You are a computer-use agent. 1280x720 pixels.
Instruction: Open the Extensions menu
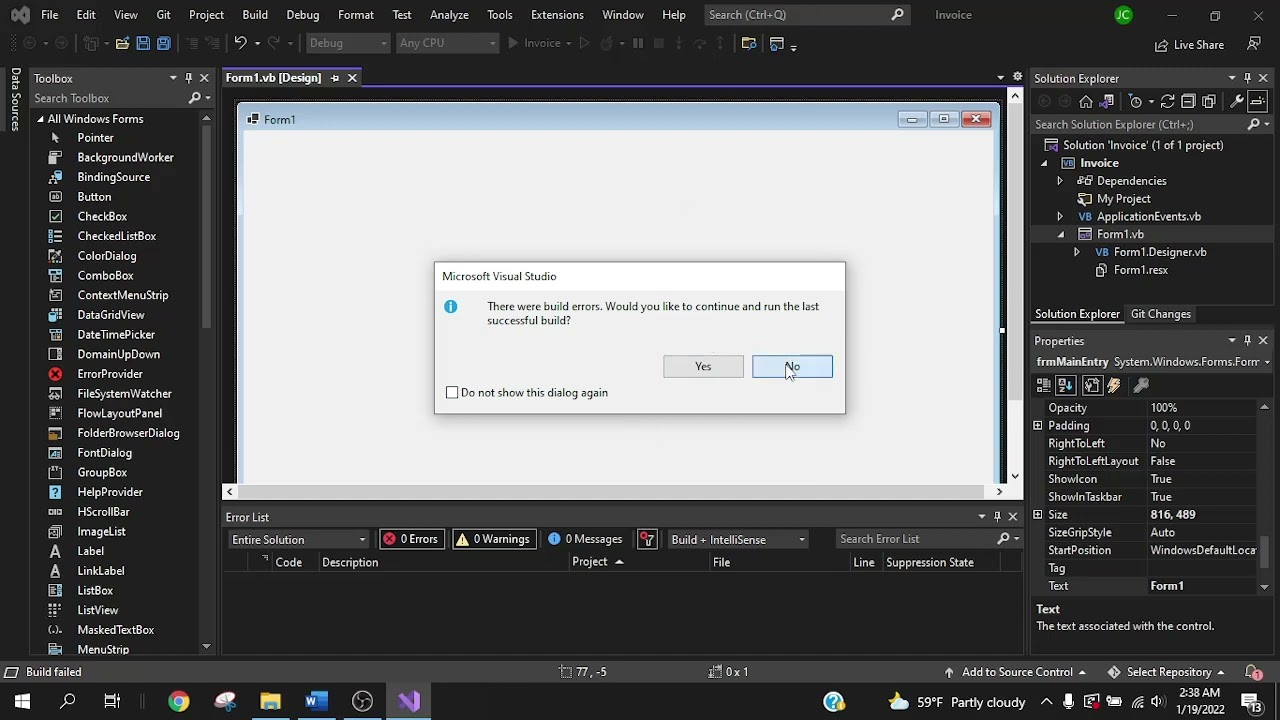click(x=557, y=15)
